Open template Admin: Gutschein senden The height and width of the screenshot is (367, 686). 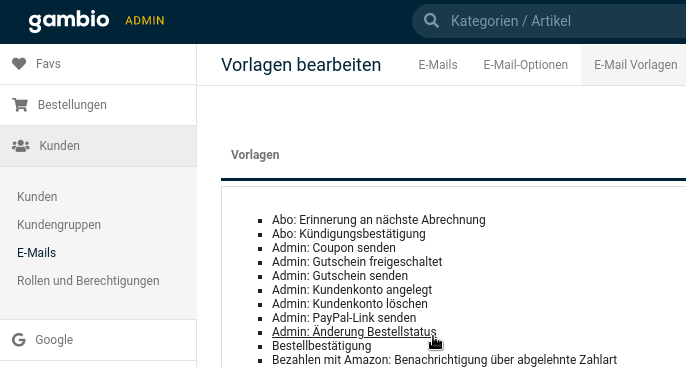coord(340,276)
